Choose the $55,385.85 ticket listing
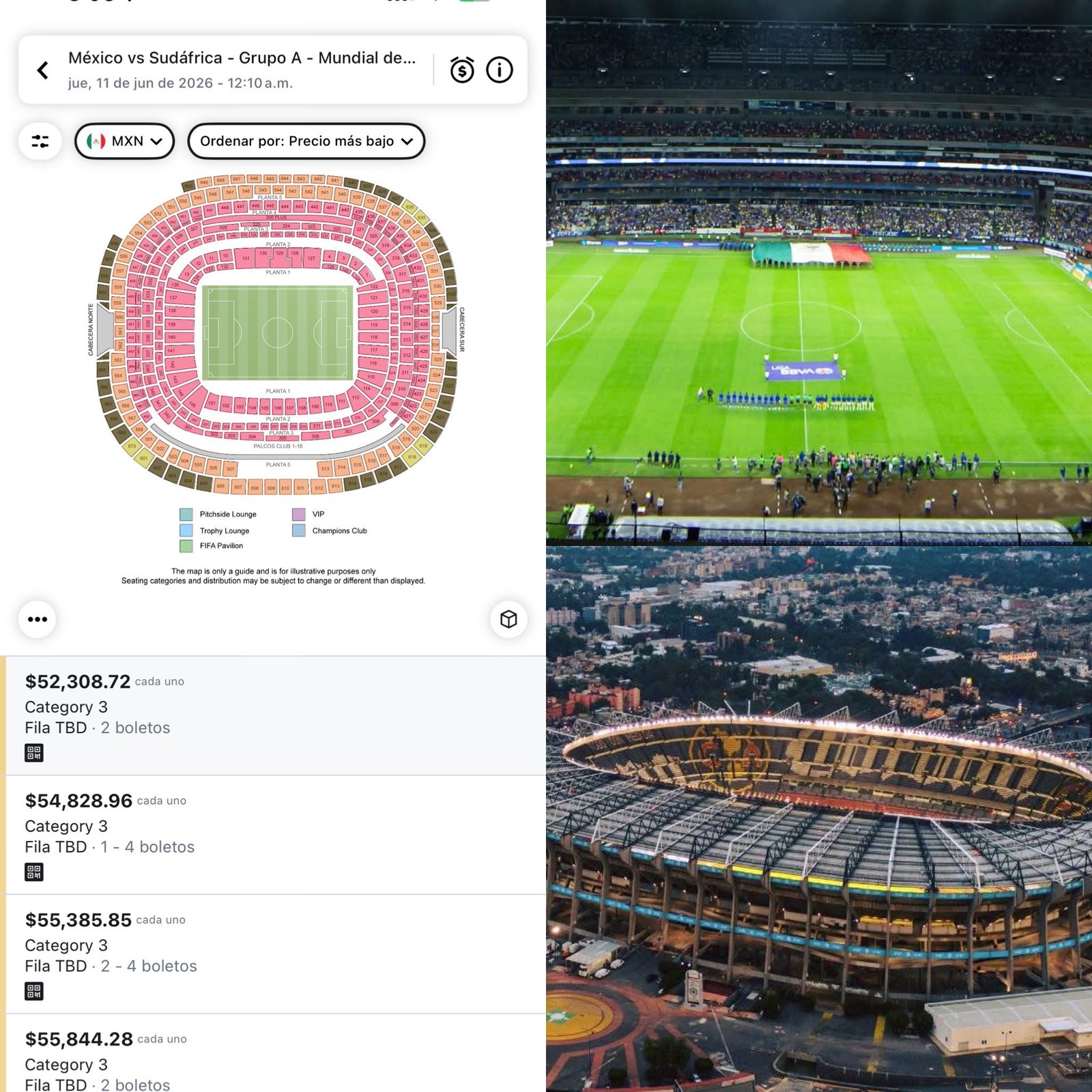Screen dimensions: 1092x1092 pos(273,945)
